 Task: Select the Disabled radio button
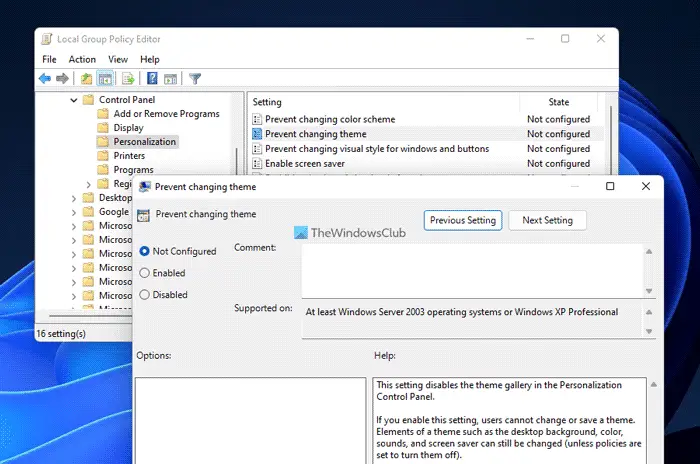tap(146, 295)
